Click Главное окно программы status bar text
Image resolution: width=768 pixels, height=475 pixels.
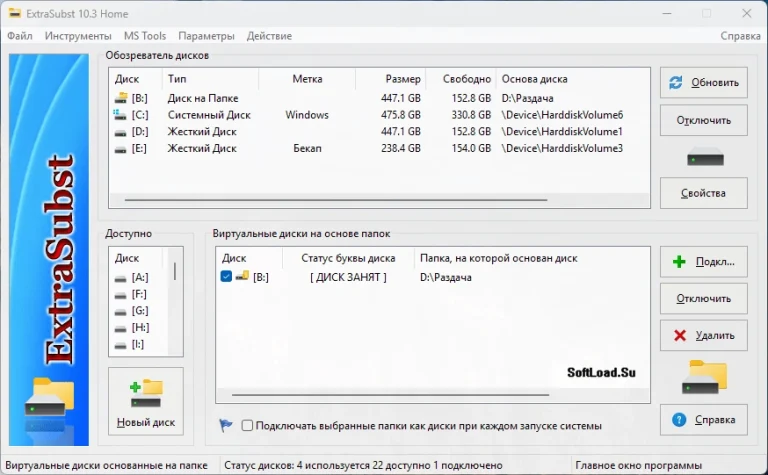coord(638,465)
